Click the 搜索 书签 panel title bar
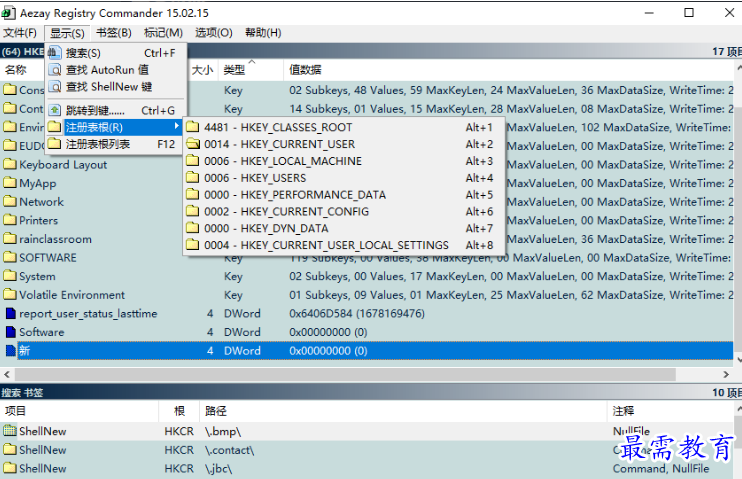The width and height of the screenshot is (742, 479). coord(371,392)
